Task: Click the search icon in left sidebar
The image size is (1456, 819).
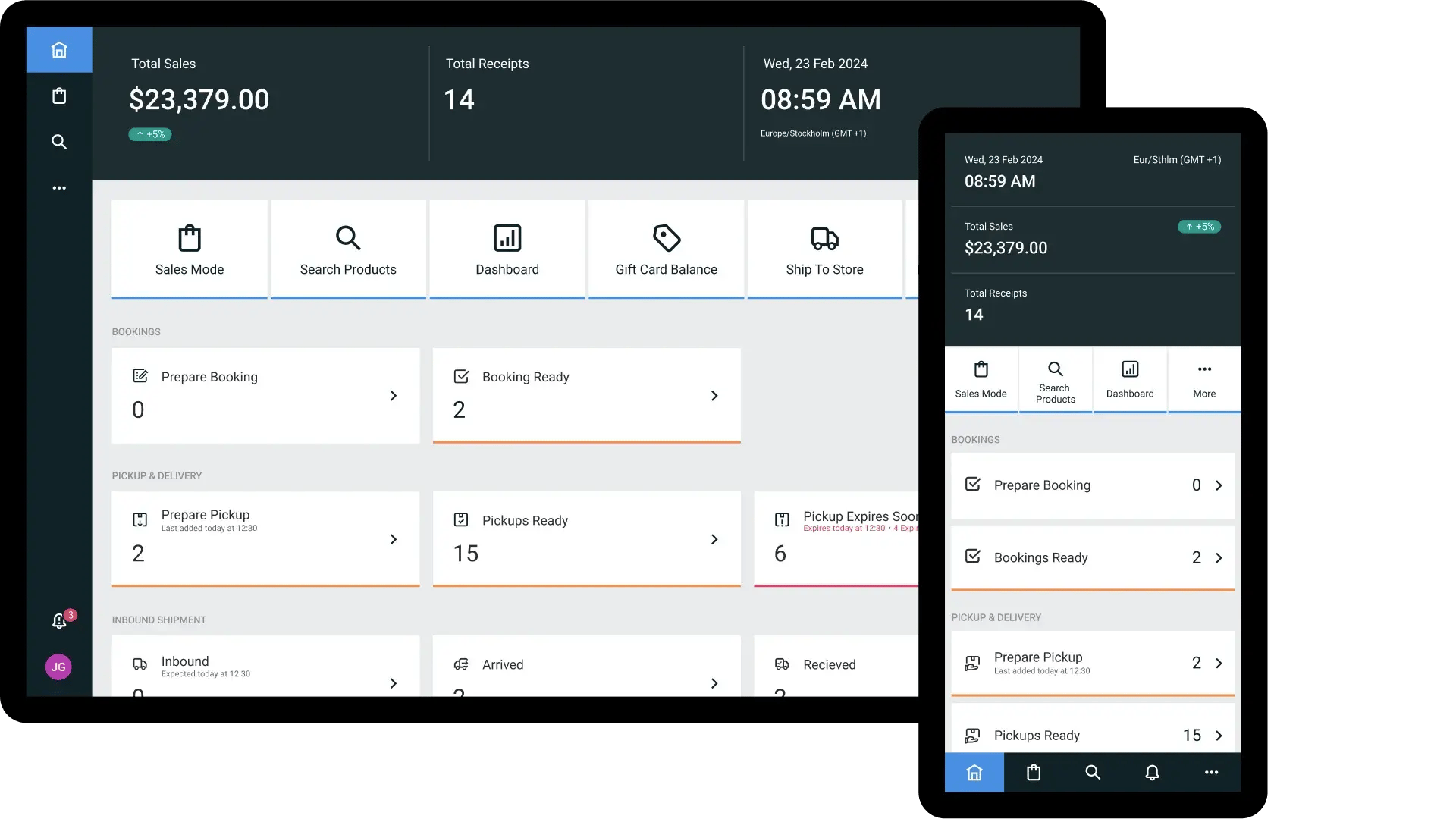Action: tap(59, 142)
